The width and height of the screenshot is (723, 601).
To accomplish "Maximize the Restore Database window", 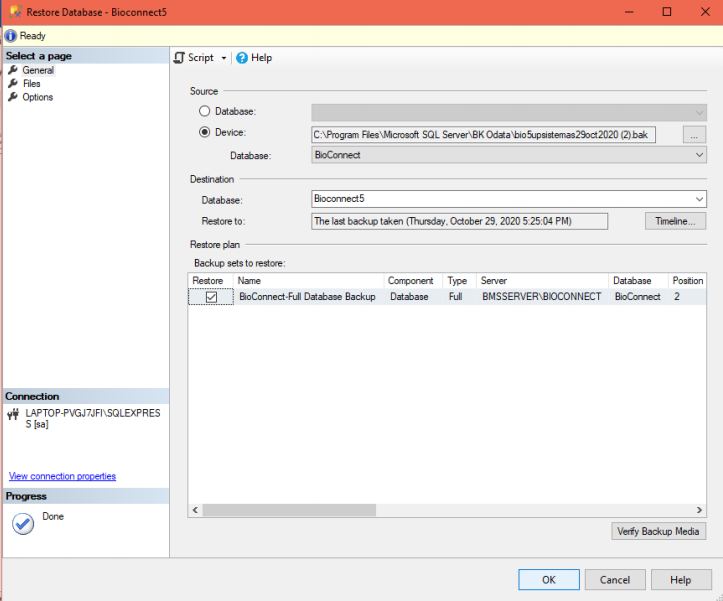I will pos(667,12).
